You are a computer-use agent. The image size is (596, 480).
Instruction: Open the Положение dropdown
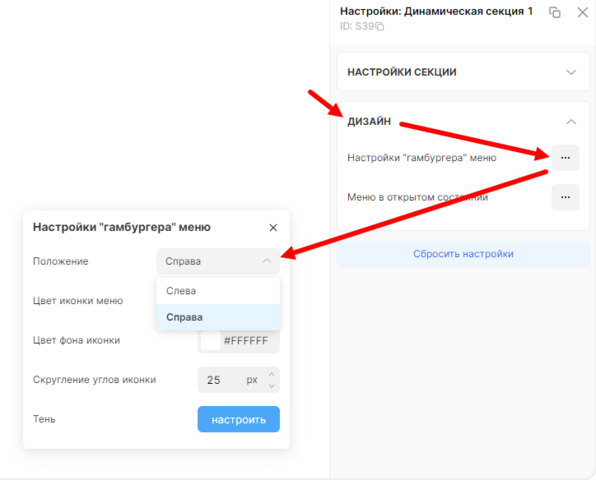pos(218,261)
